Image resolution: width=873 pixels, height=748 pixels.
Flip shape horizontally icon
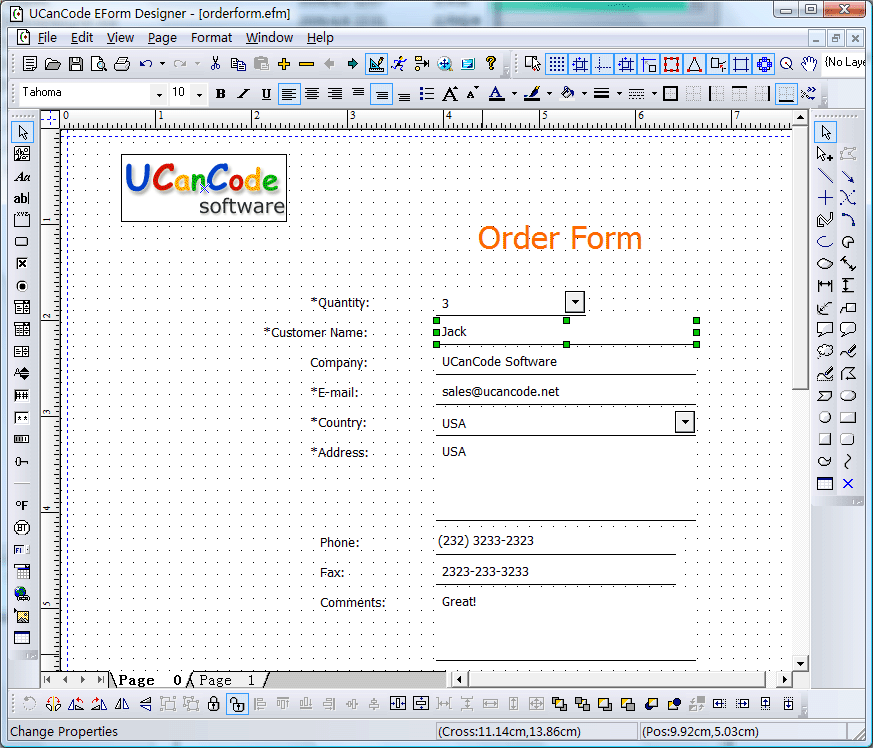pyautogui.click(x=122, y=704)
